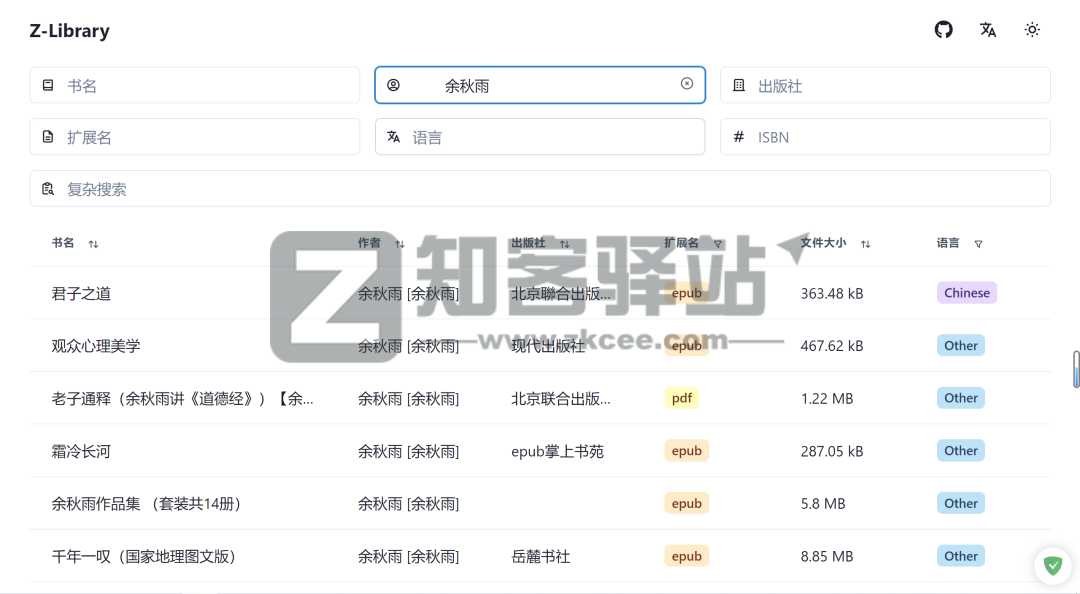The image size is (1080, 594).
Task: Click inside the ISBN input field
Action: point(885,136)
